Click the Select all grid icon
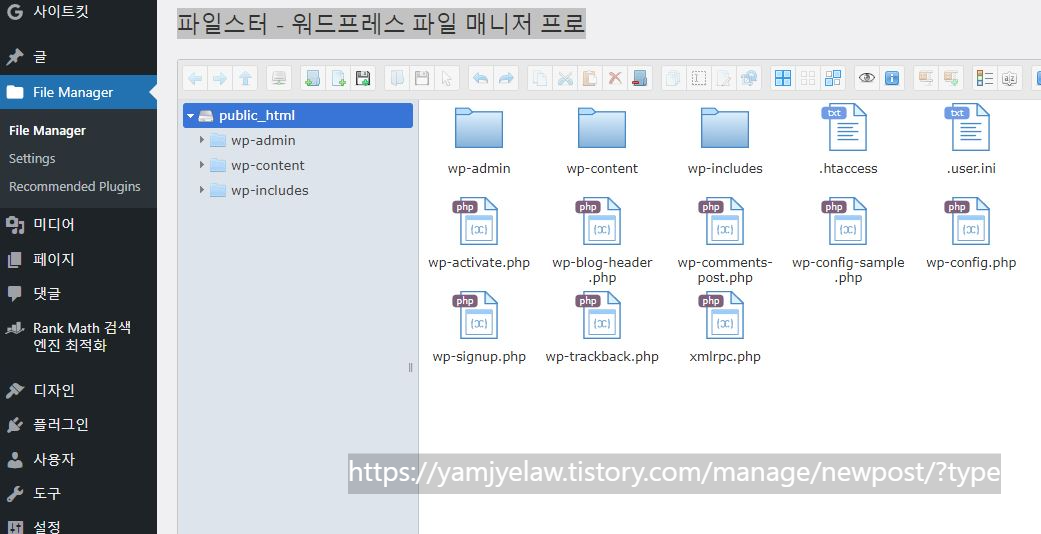This screenshot has height=534, width=1041. (x=783, y=78)
